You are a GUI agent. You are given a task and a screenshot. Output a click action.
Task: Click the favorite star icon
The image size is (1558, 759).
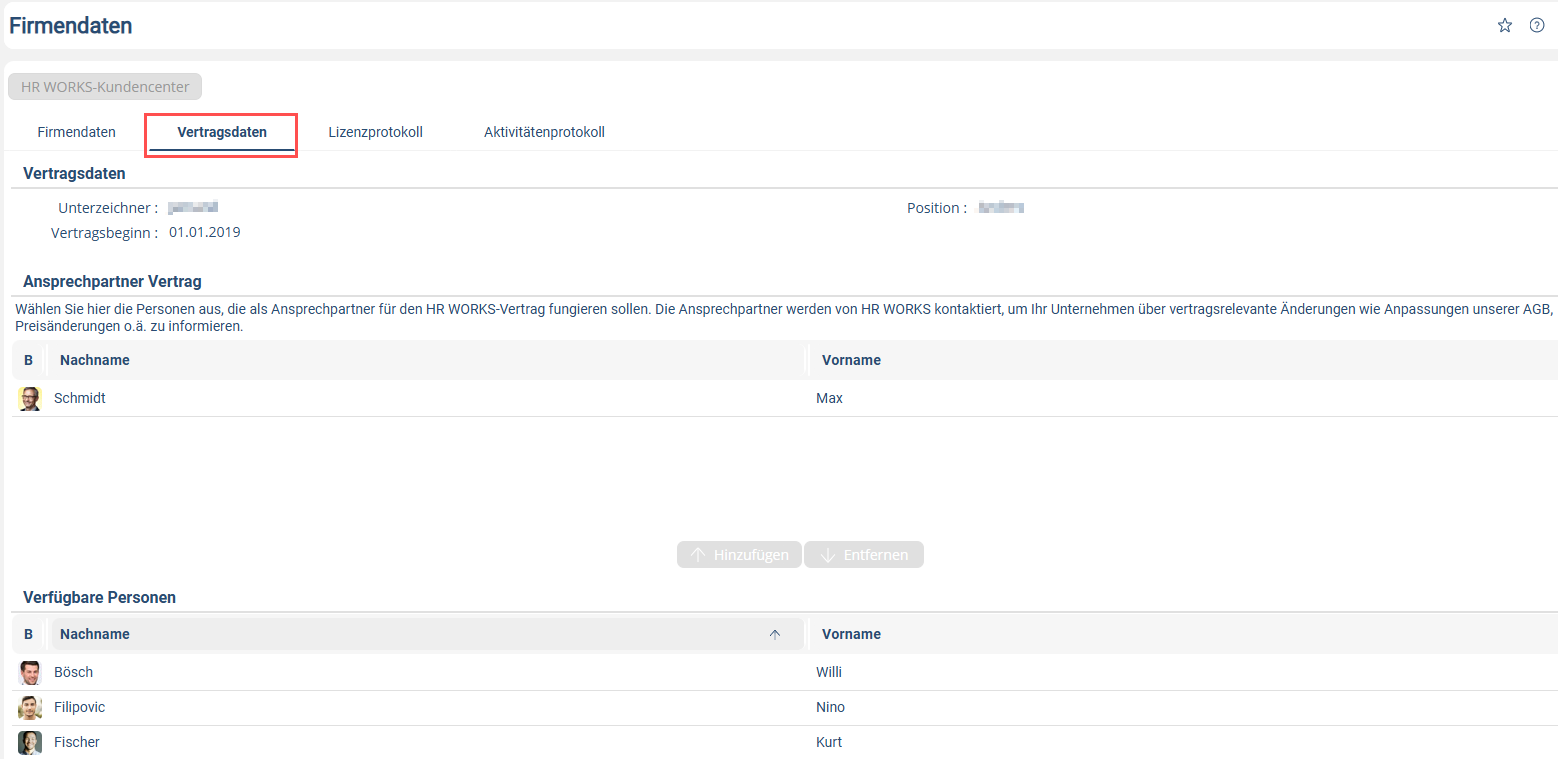(1504, 26)
